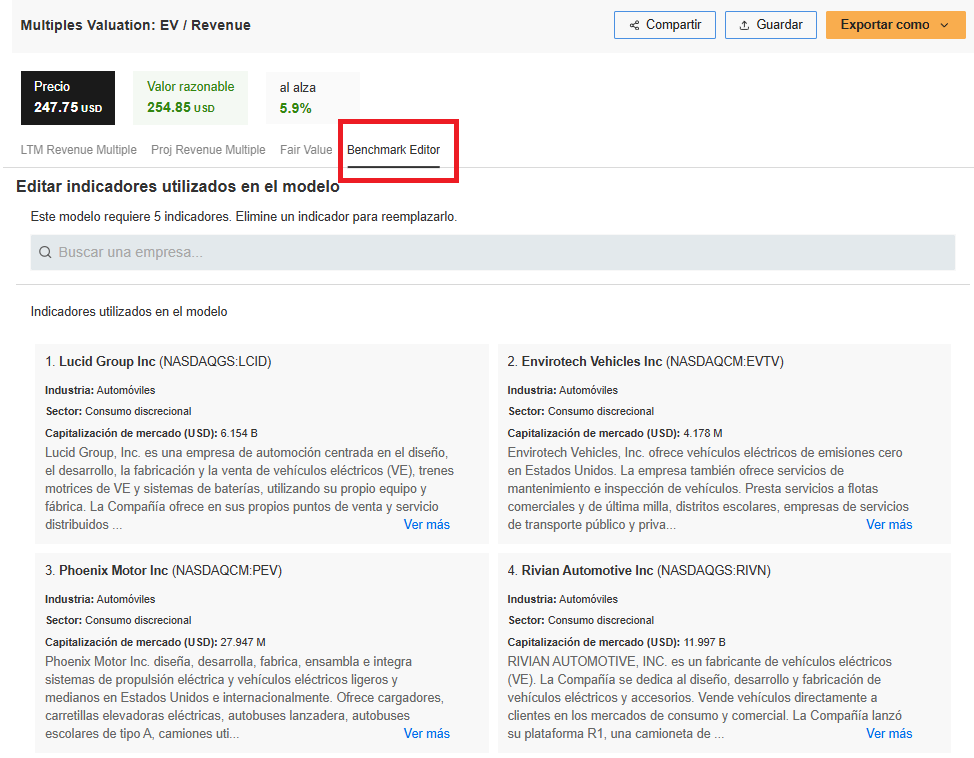Viewport: 974px width, 758px height.
Task: Click Ver más for Envirotech Vehicles Inc
Action: pyautogui.click(x=889, y=524)
